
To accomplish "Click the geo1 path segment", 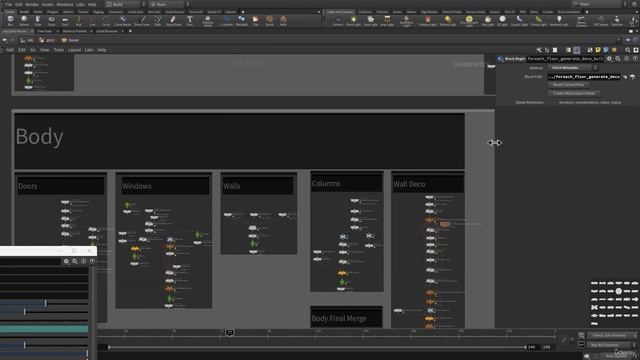I will [x=47, y=40].
